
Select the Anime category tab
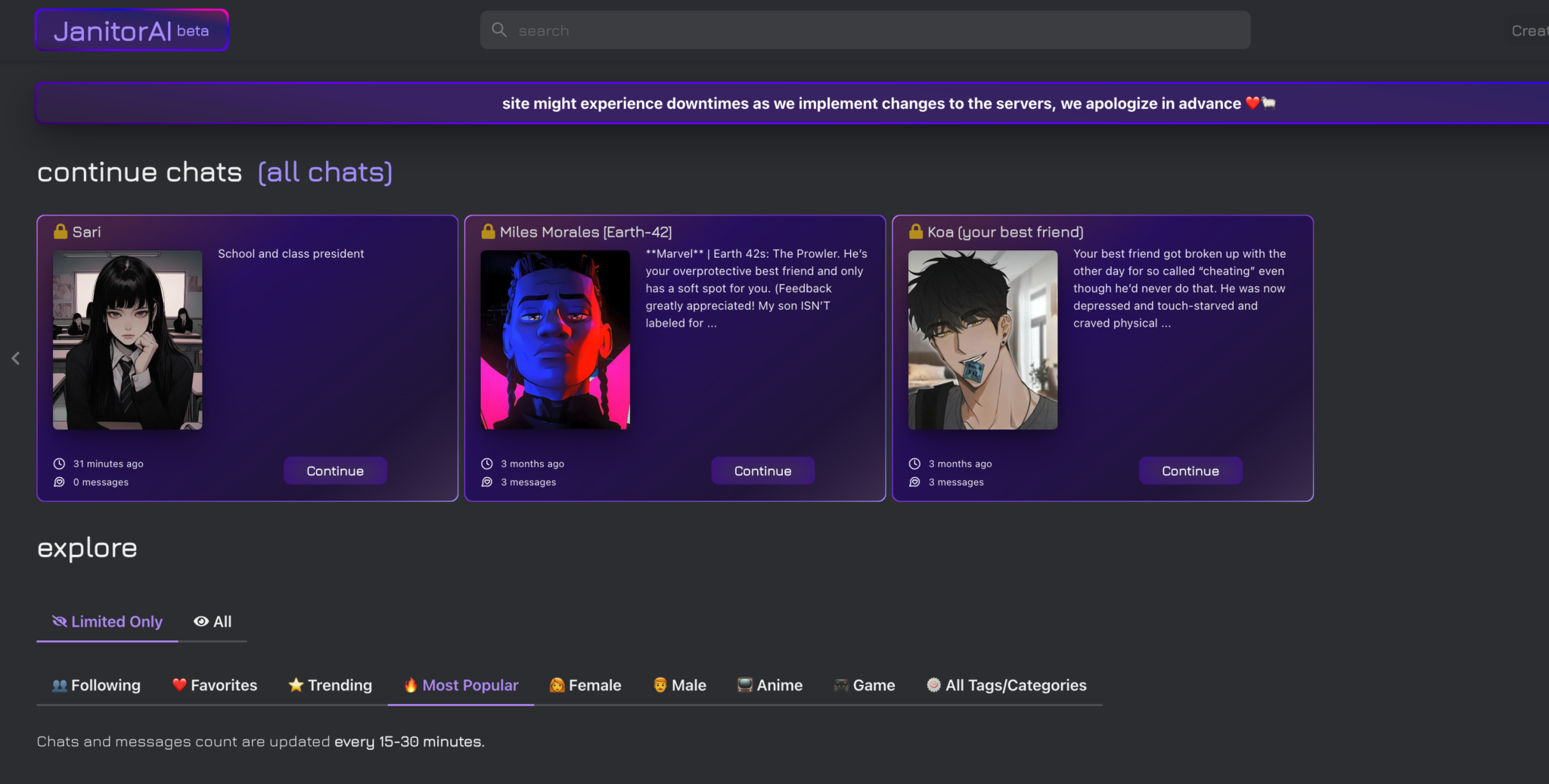[770, 686]
